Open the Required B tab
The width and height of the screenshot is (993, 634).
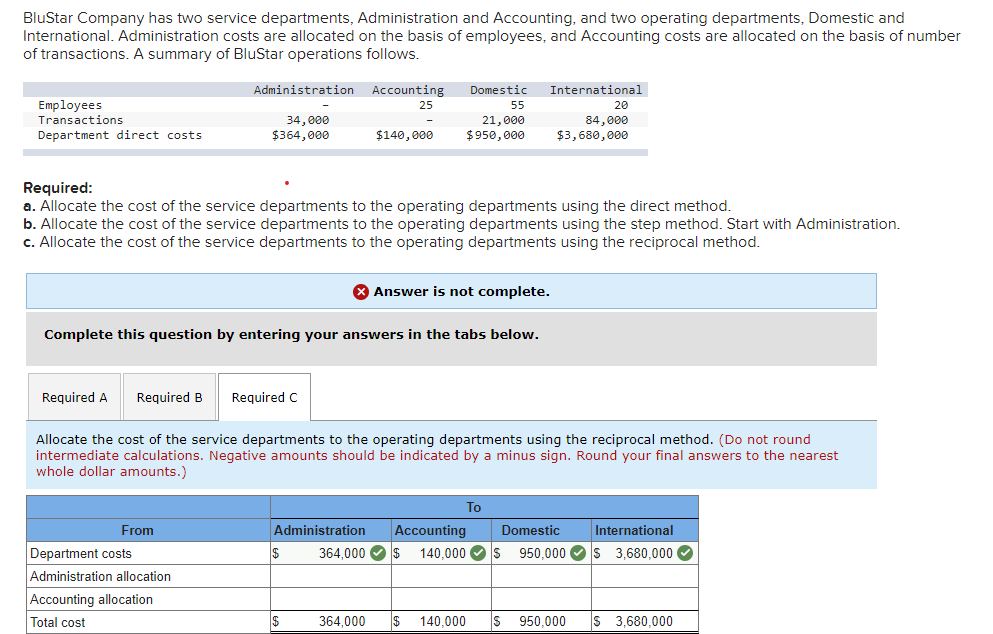(x=169, y=397)
